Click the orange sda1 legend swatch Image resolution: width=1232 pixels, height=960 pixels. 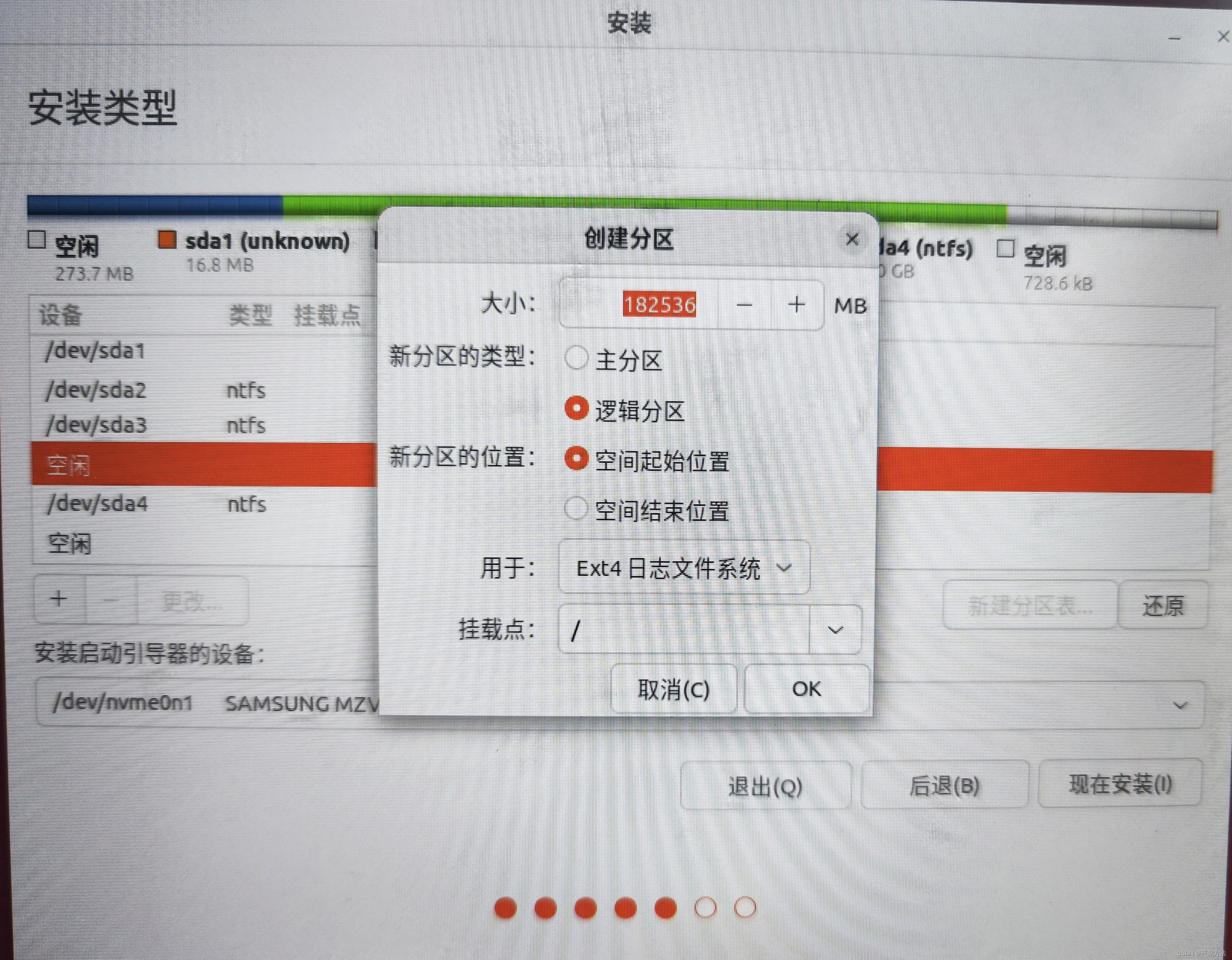coord(167,239)
